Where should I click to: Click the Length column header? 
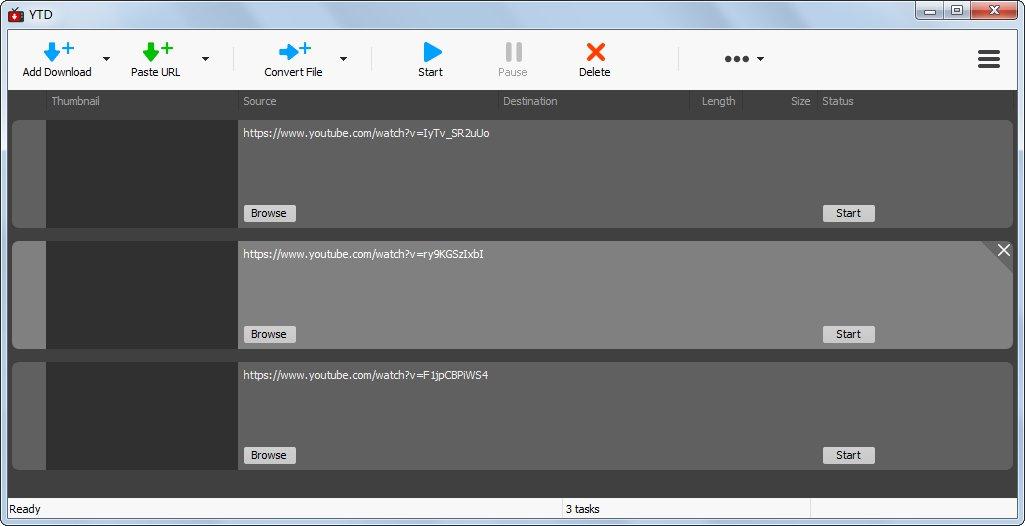(718, 101)
